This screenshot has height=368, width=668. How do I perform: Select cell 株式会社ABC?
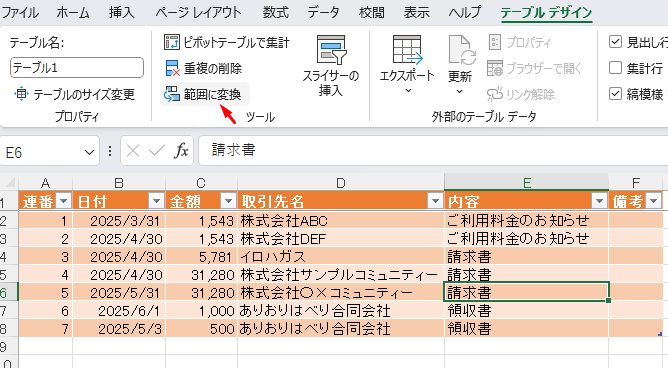[x=341, y=221]
